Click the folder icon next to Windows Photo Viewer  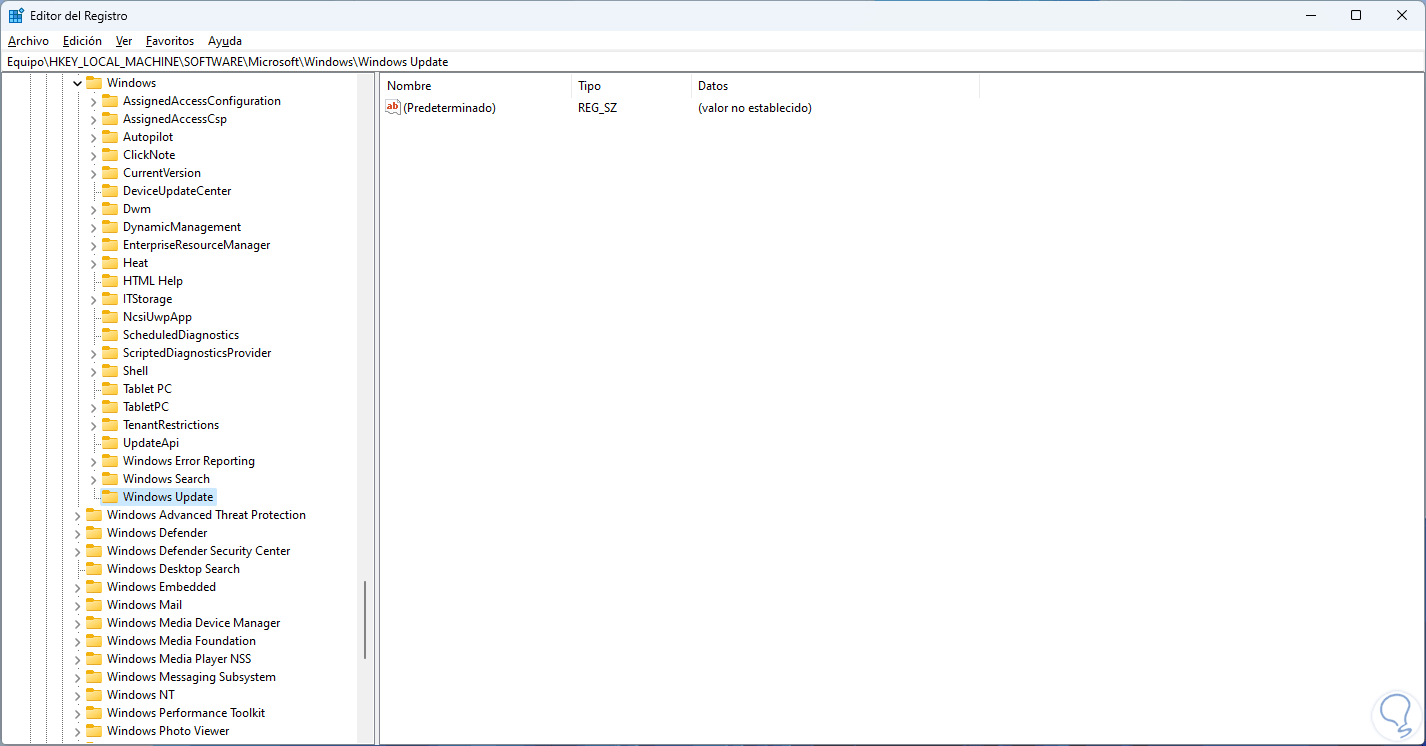(x=94, y=731)
